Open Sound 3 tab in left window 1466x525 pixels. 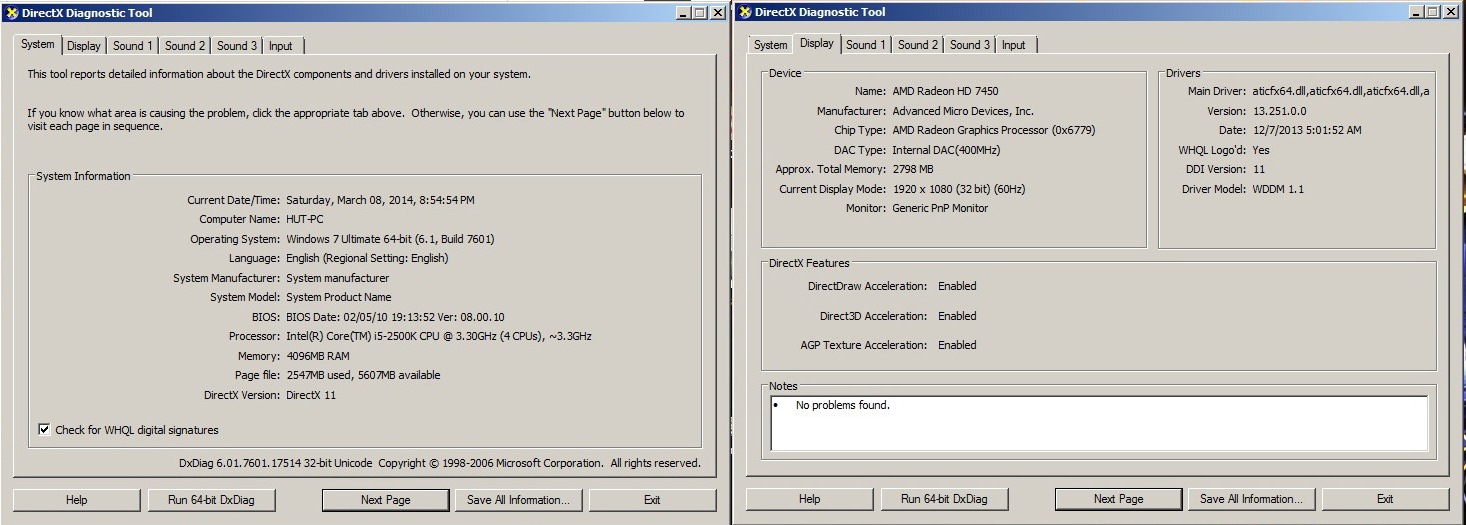[237, 46]
